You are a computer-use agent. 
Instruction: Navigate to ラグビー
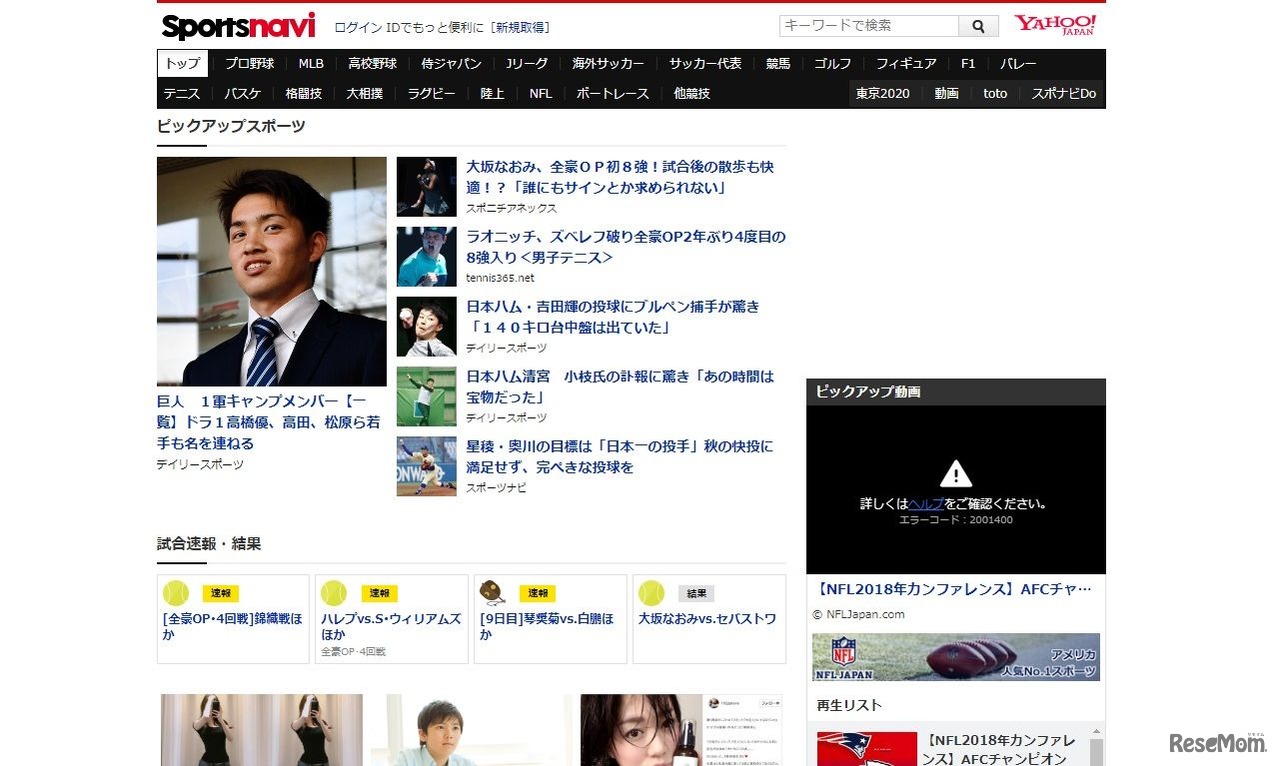431,93
